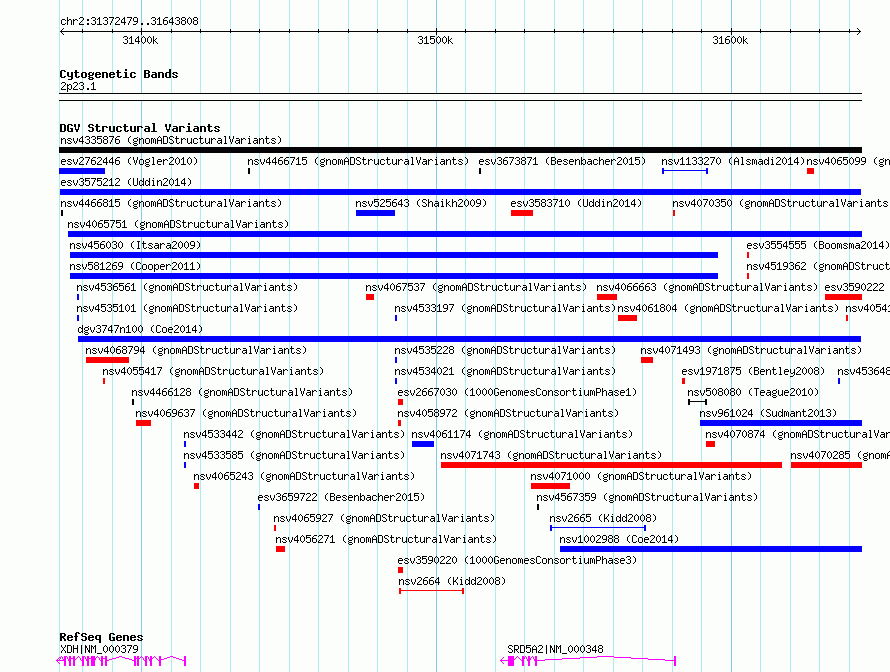This screenshot has width=890, height=672.
Task: Select nsv2664 (Kidd2008) label
Action: [452, 581]
